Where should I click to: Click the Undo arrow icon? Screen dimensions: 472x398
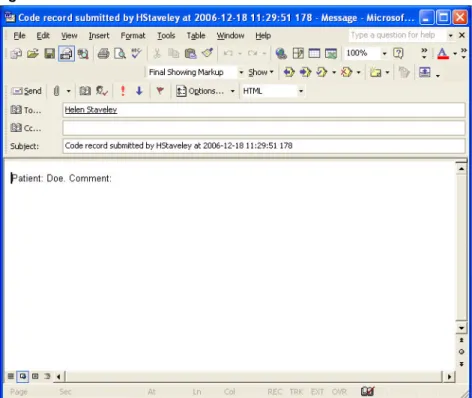[228, 53]
